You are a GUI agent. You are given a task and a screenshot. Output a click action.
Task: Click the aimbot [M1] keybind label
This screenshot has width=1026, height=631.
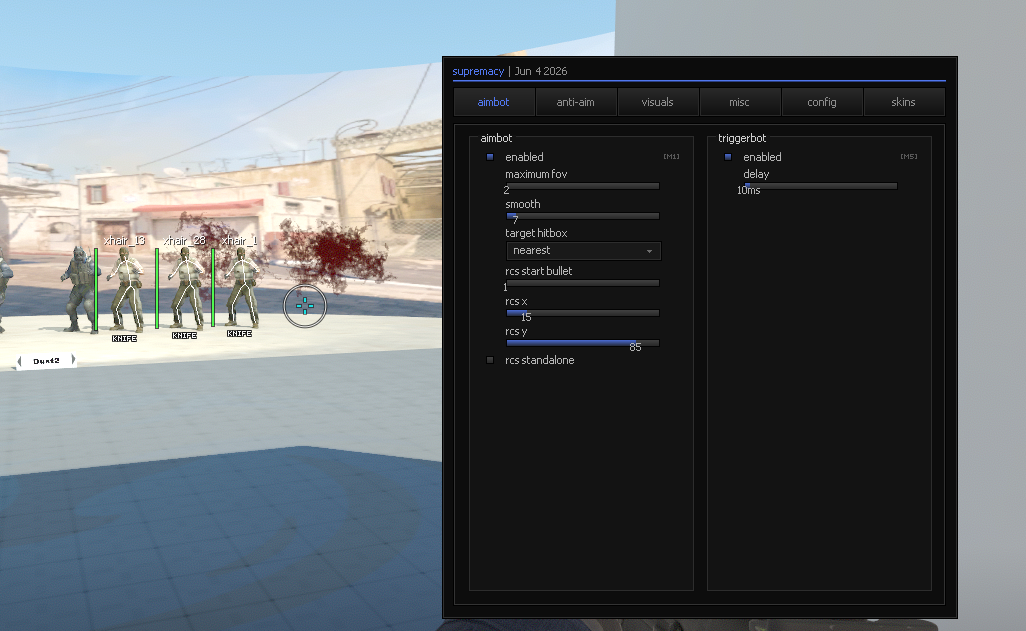671,156
